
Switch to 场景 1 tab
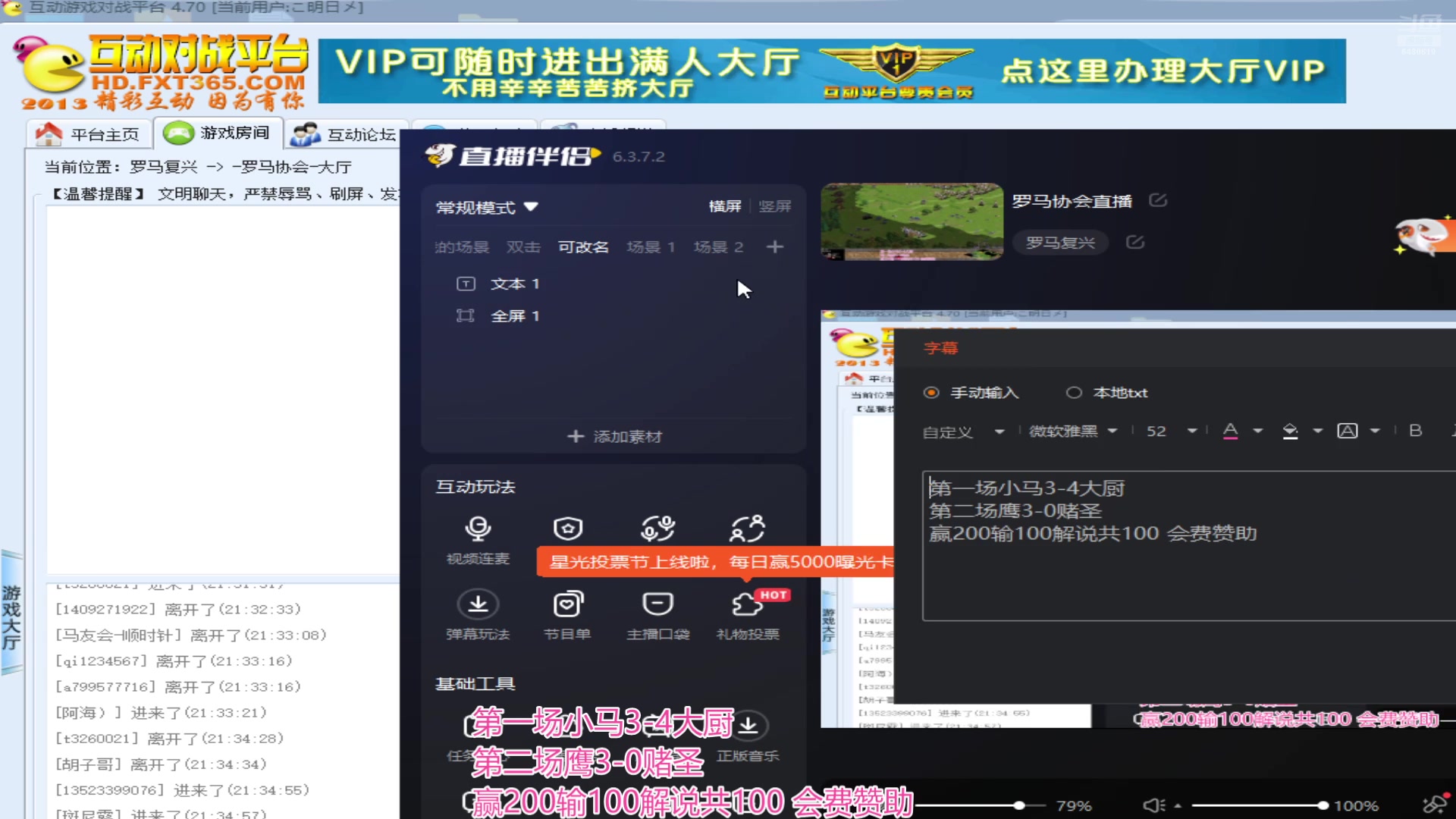651,247
